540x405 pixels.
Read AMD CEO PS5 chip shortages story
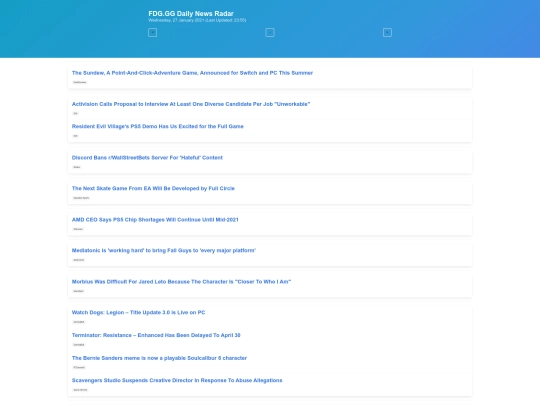tap(155, 220)
